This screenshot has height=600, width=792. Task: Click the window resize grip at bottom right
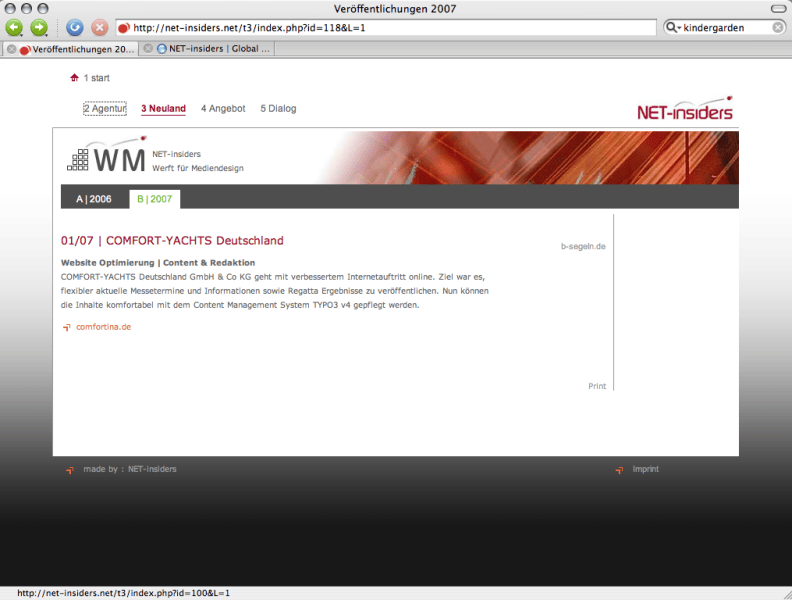[786, 594]
